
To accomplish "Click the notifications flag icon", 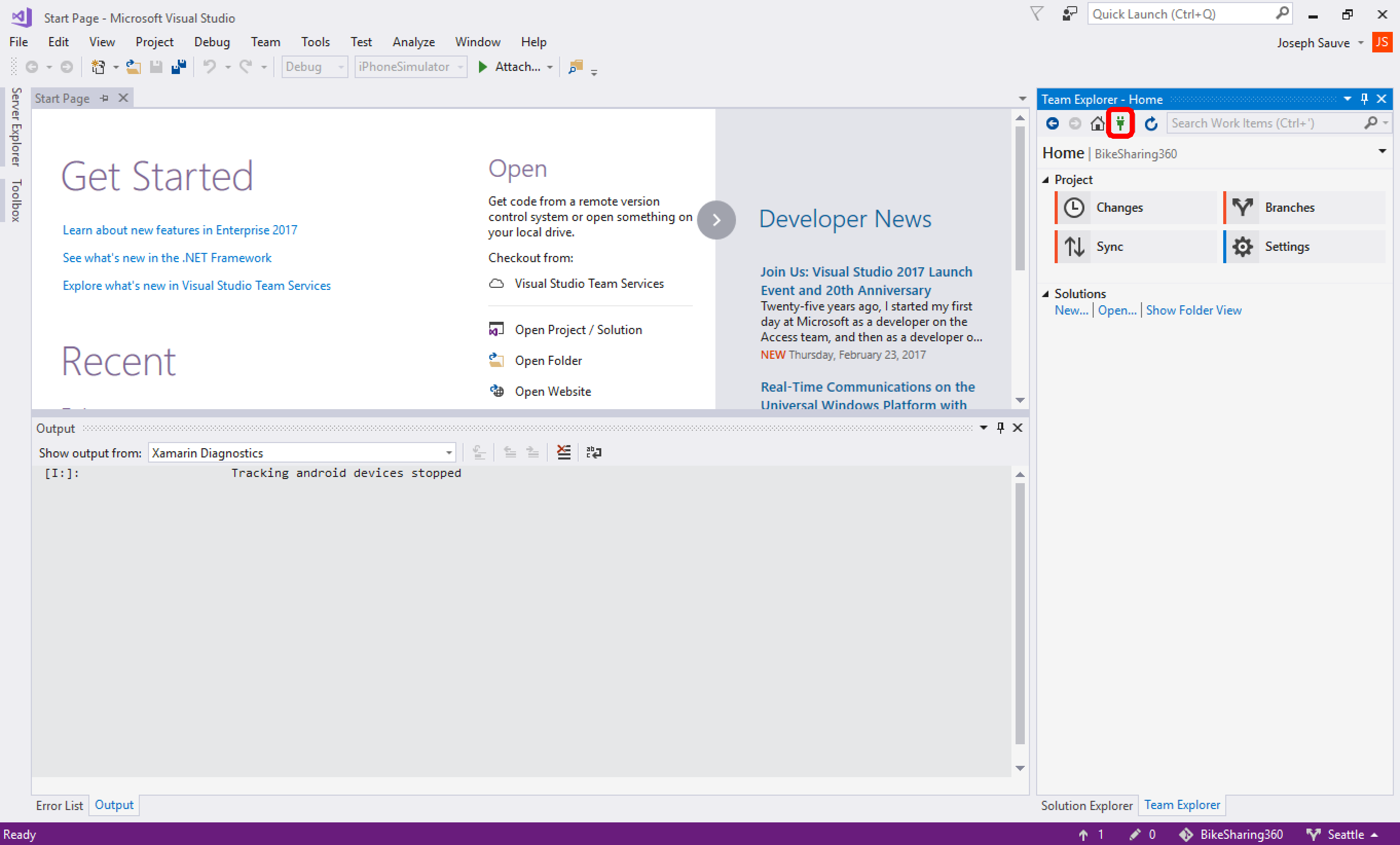I will (1036, 14).
